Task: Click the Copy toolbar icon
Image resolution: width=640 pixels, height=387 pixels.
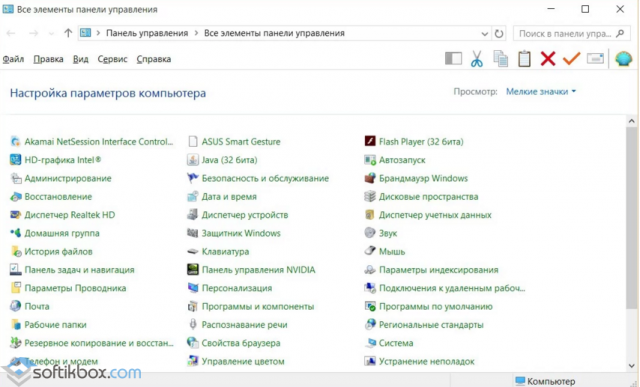Action: click(500, 59)
